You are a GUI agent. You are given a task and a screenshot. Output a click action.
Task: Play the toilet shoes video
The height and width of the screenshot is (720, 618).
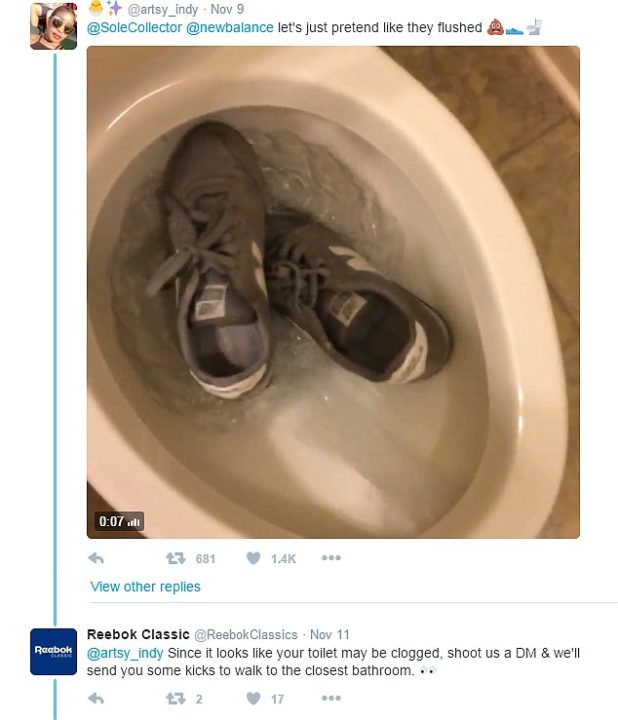(x=333, y=292)
